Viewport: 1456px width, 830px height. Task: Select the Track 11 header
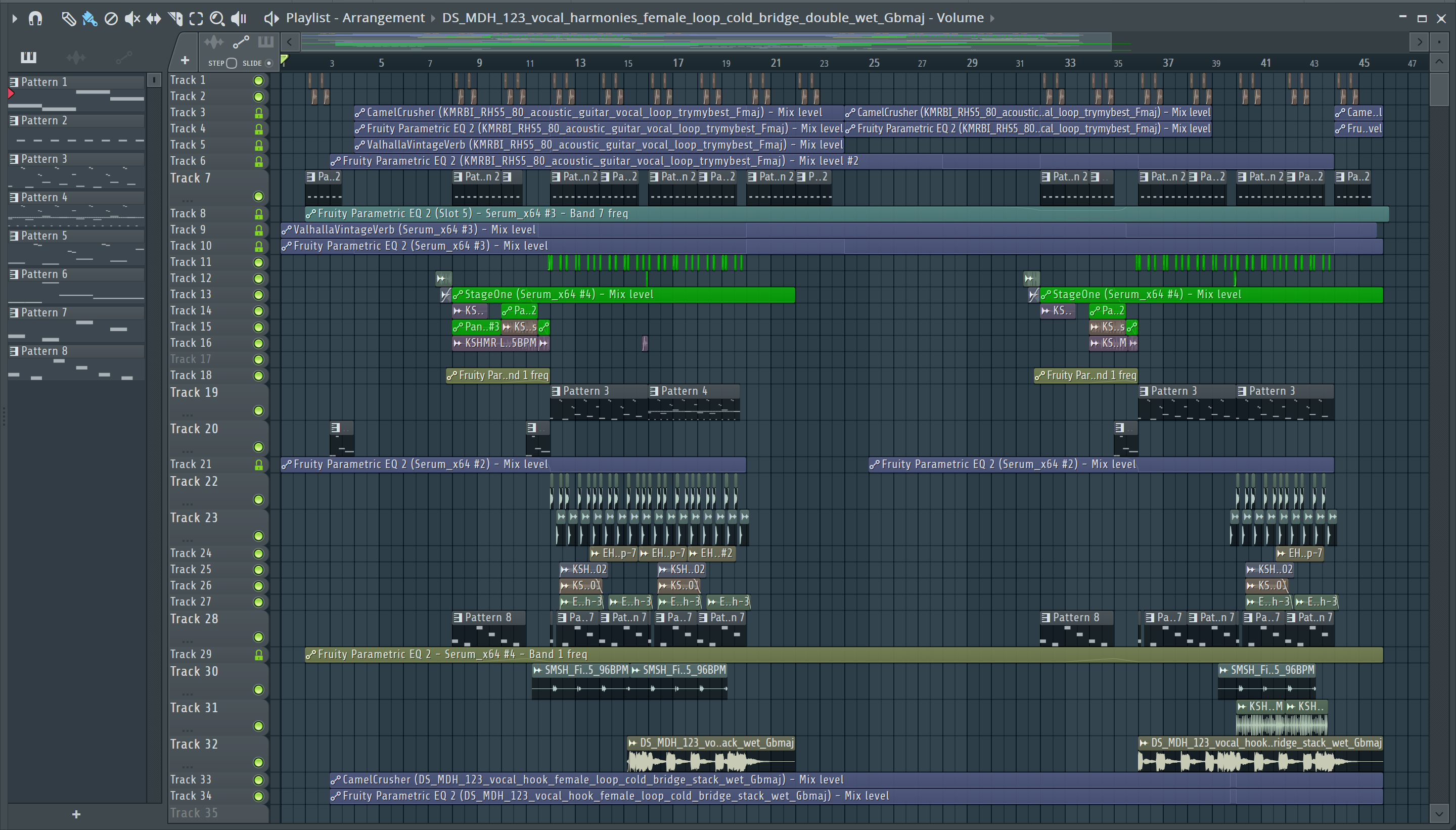coord(218,262)
